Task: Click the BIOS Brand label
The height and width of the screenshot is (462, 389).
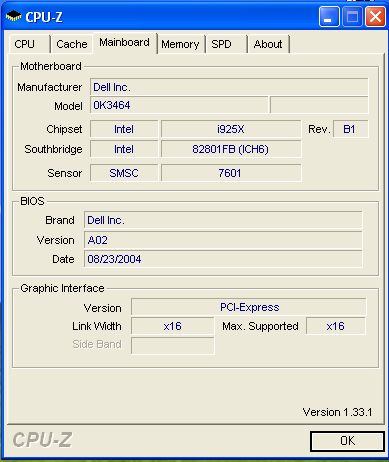Action: (60, 220)
